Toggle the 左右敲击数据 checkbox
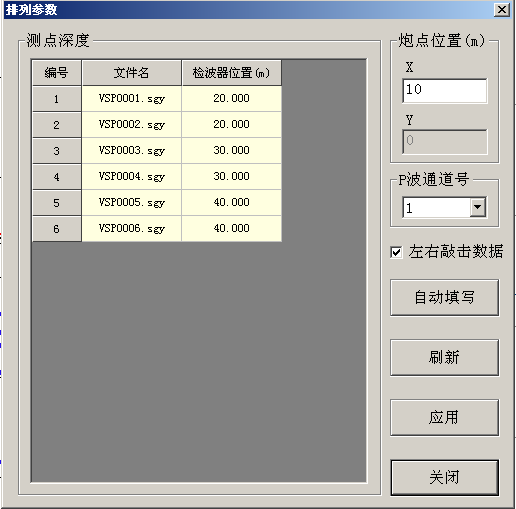The width and height of the screenshot is (516, 509). coord(396,252)
